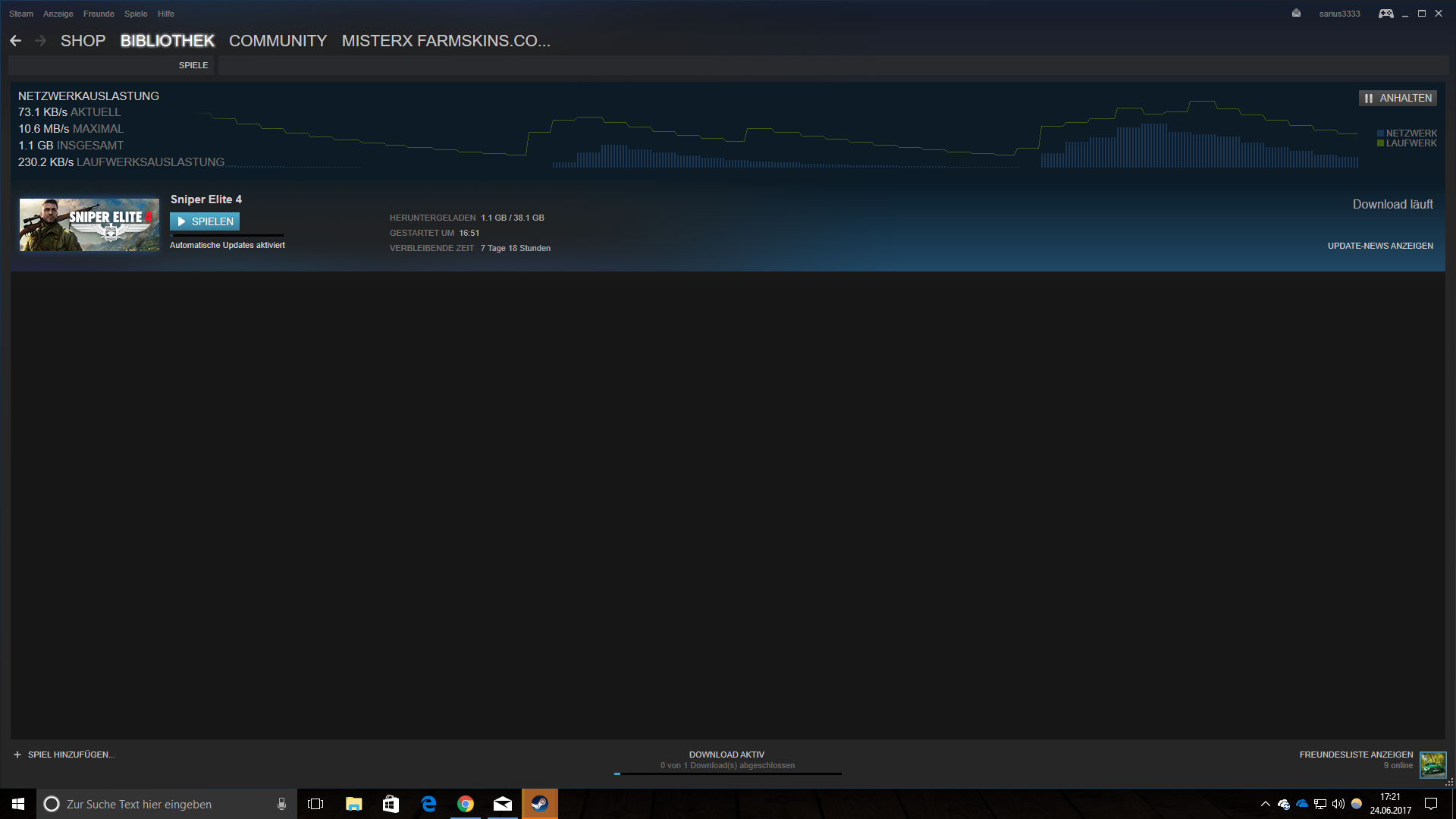This screenshot has height=819, width=1456.
Task: Switch to Big Picture mode controller icon
Action: pyautogui.click(x=1385, y=13)
